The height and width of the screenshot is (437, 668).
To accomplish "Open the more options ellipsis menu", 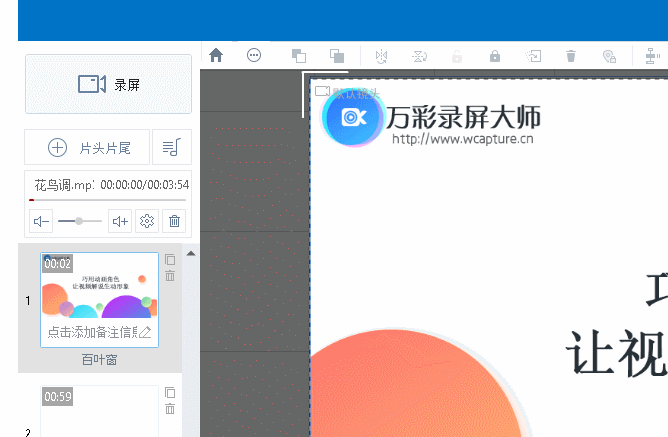I will pyautogui.click(x=254, y=56).
